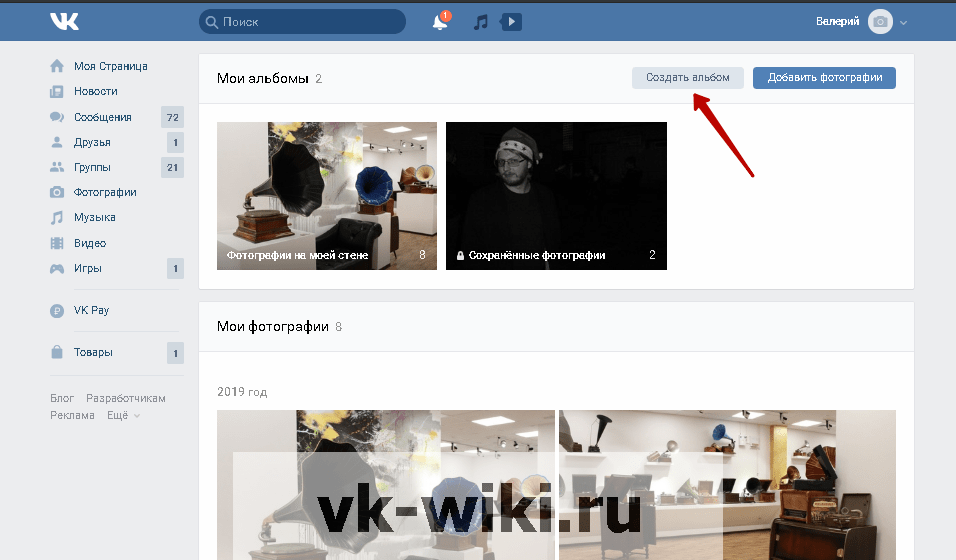Image resolution: width=956 pixels, height=560 pixels.
Task: Click the VK logo icon
Action: point(65,22)
